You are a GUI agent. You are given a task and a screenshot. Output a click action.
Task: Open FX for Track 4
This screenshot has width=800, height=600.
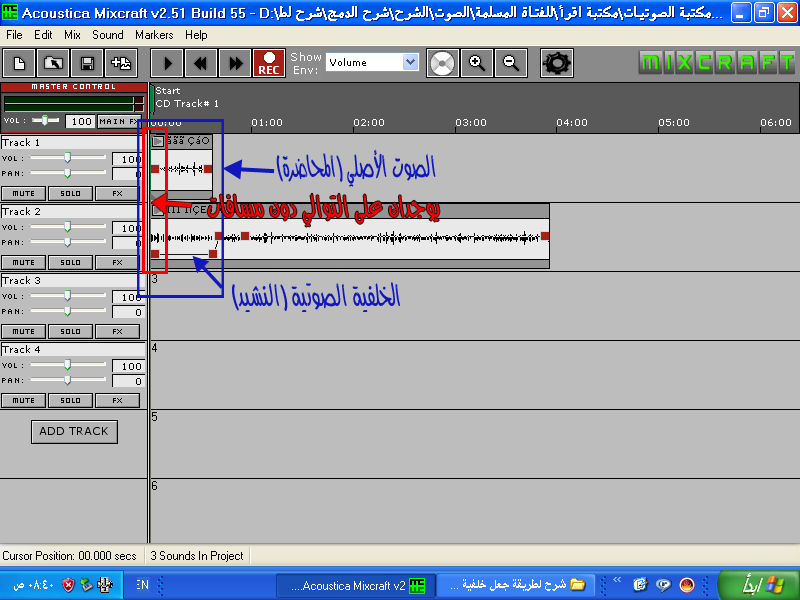[x=117, y=401]
